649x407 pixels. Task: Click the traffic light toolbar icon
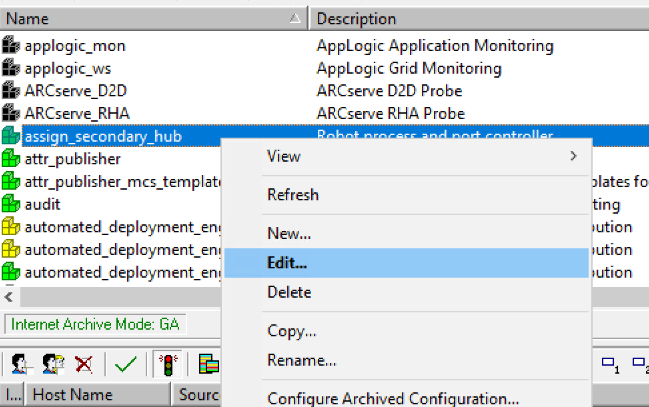tap(166, 364)
